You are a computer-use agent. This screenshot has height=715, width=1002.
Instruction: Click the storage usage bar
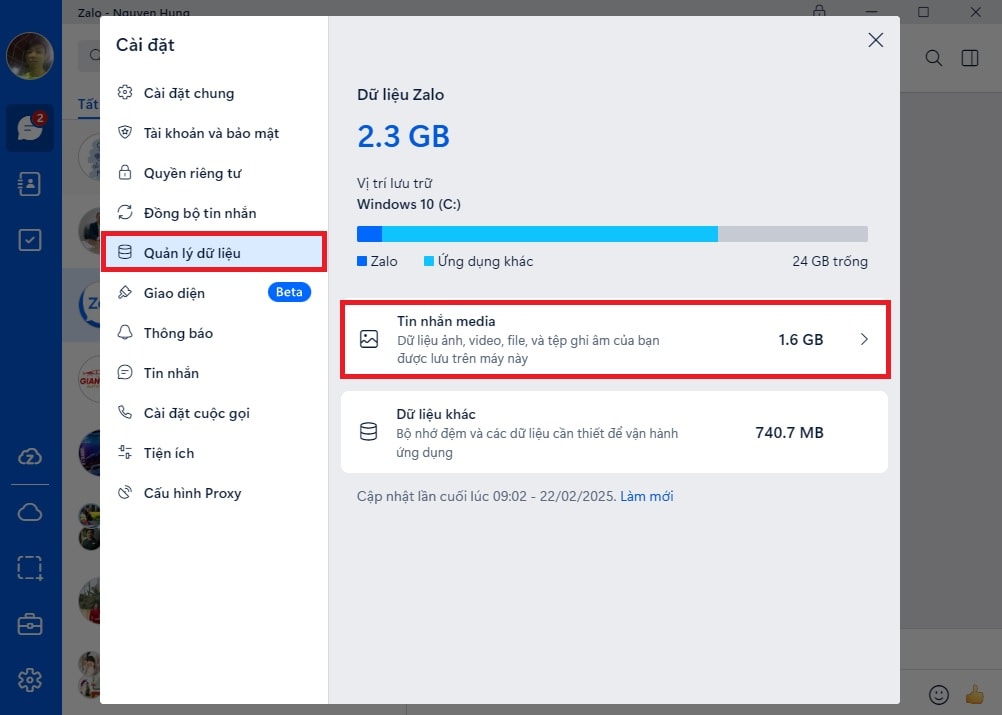pyautogui.click(x=612, y=234)
